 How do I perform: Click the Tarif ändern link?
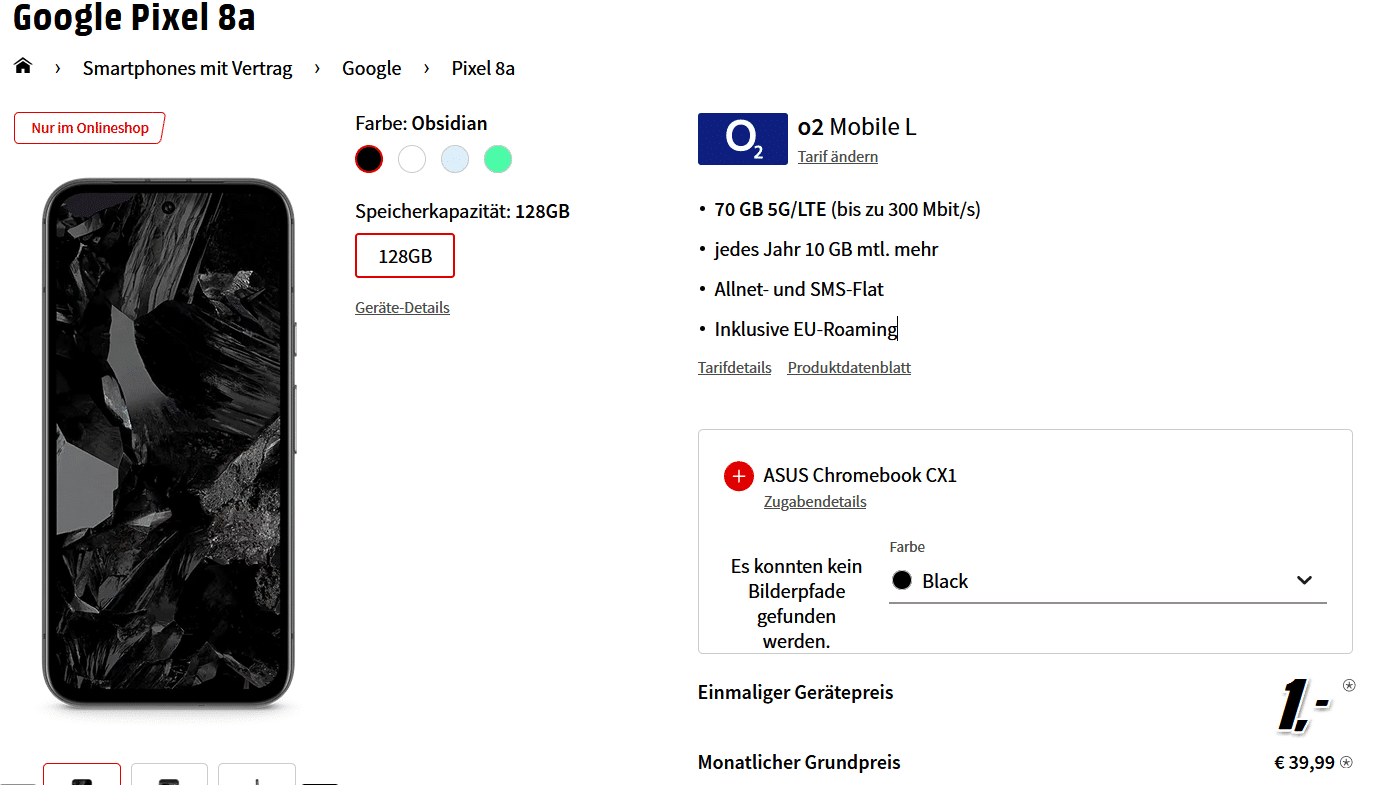tap(838, 157)
